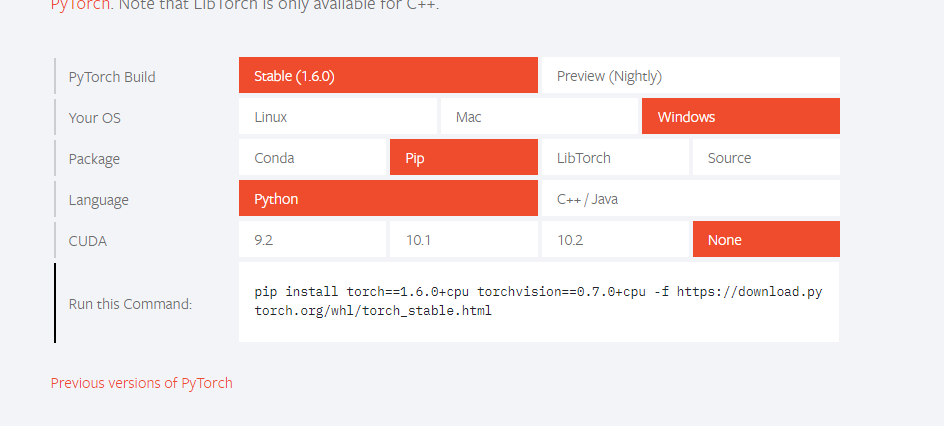Select the Stable (1.6.0) build option
Image resolution: width=944 pixels, height=426 pixels.
pos(388,76)
